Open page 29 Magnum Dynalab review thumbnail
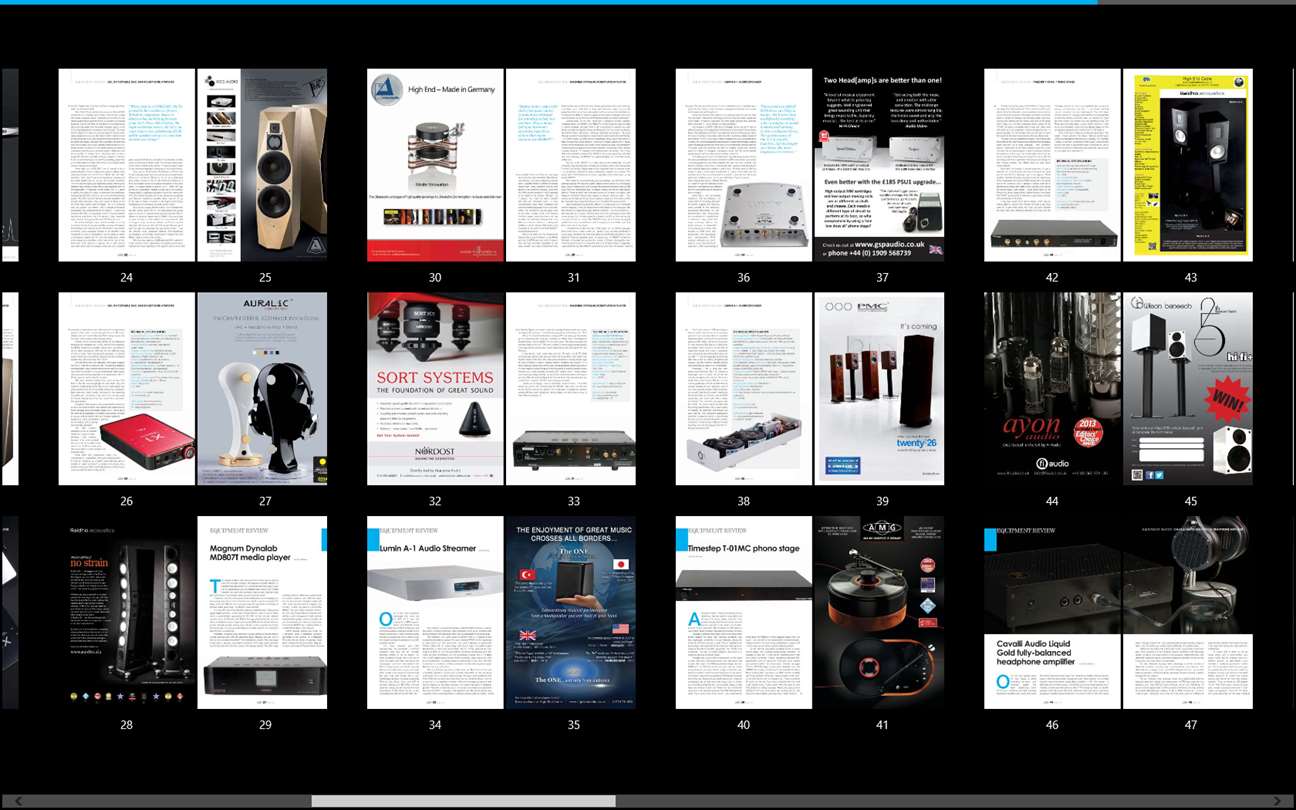1296x810 pixels. 262,613
